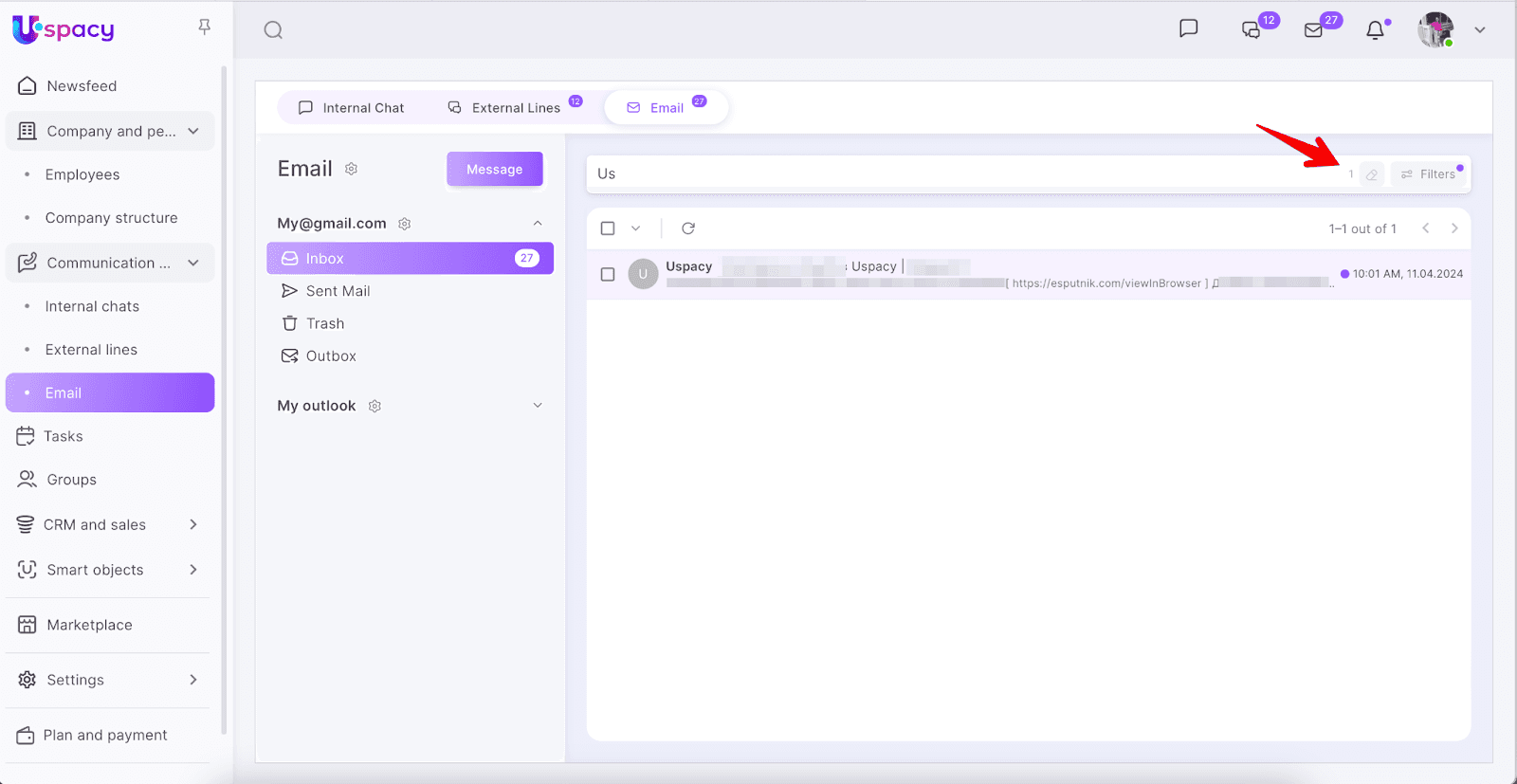Open the top bar email icon with badge 27

1313,30
